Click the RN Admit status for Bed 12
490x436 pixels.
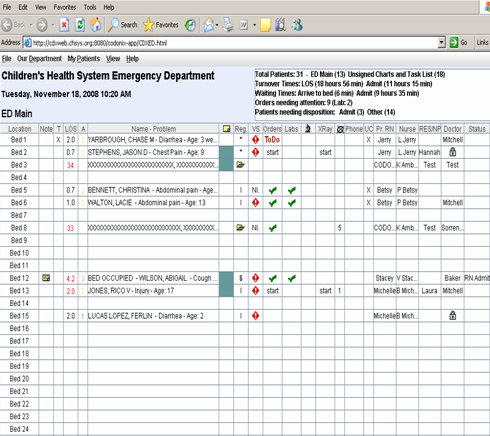(477, 278)
